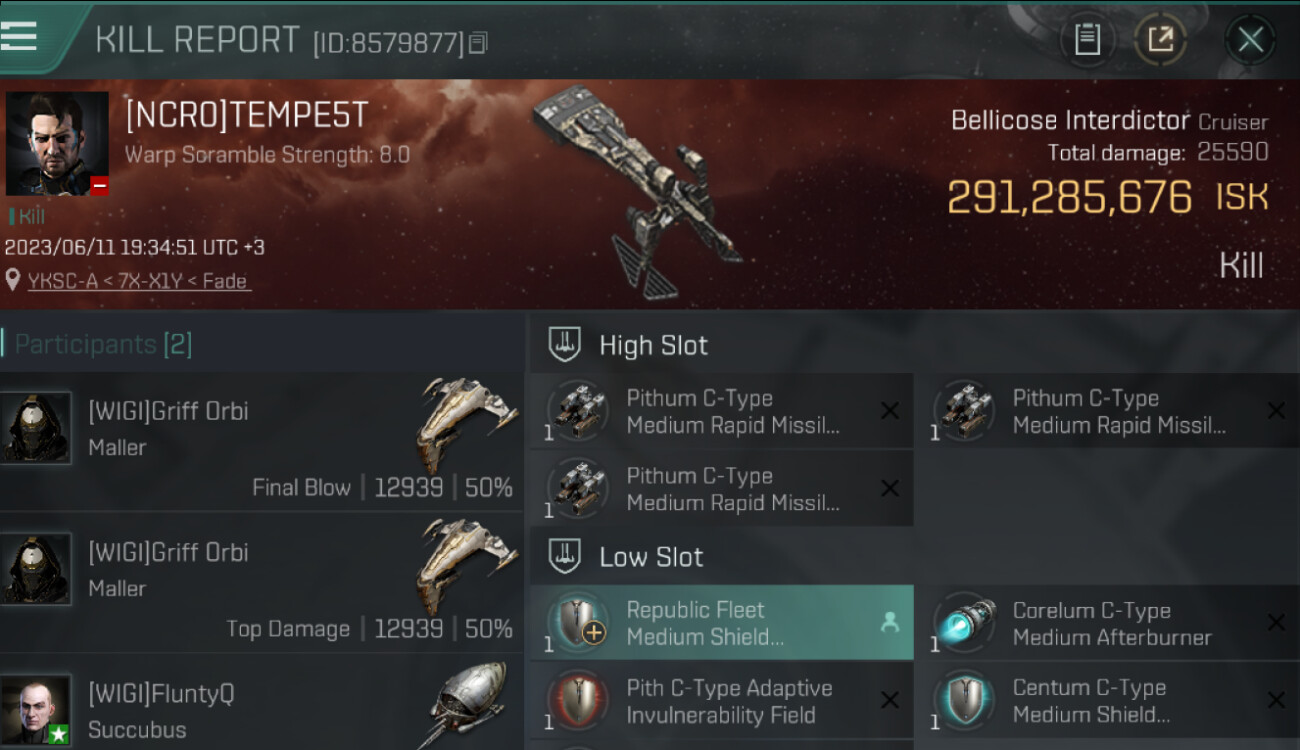Dismiss the Pith C-Type Invulnerability Field row
The height and width of the screenshot is (750, 1300).
click(x=889, y=701)
